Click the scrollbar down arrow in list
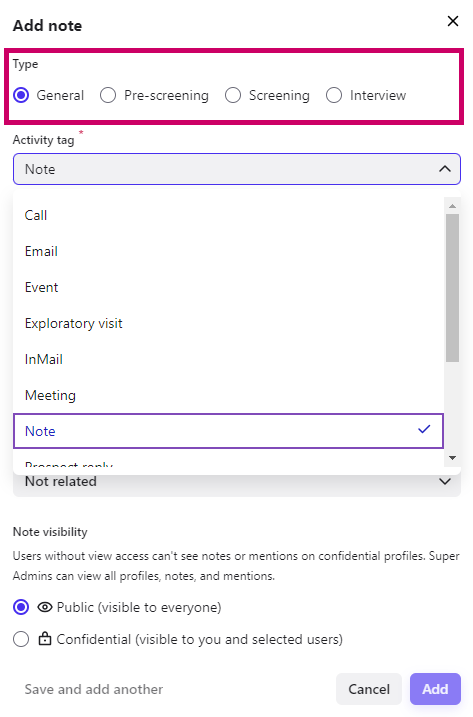Viewport: 473px width, 717px height. pyautogui.click(x=452, y=458)
